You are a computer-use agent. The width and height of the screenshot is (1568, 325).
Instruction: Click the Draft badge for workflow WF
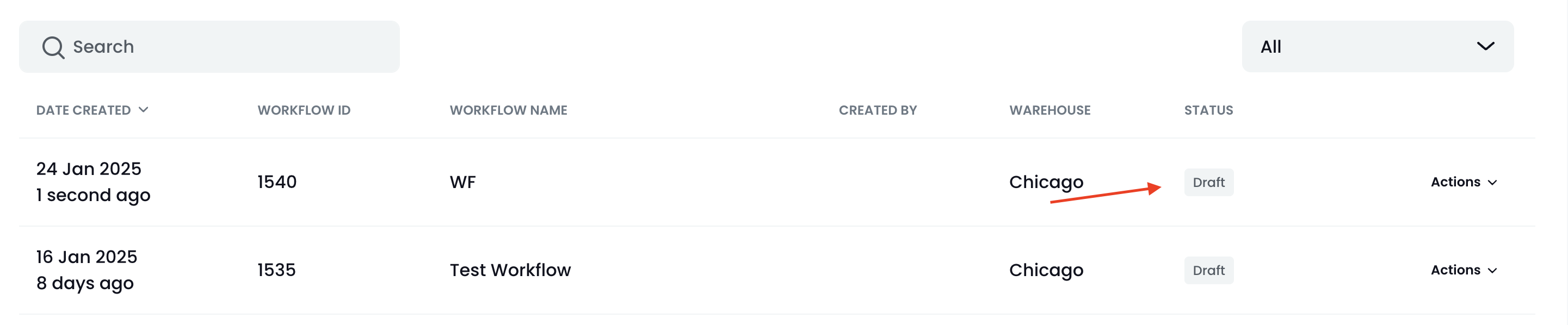click(x=1208, y=182)
